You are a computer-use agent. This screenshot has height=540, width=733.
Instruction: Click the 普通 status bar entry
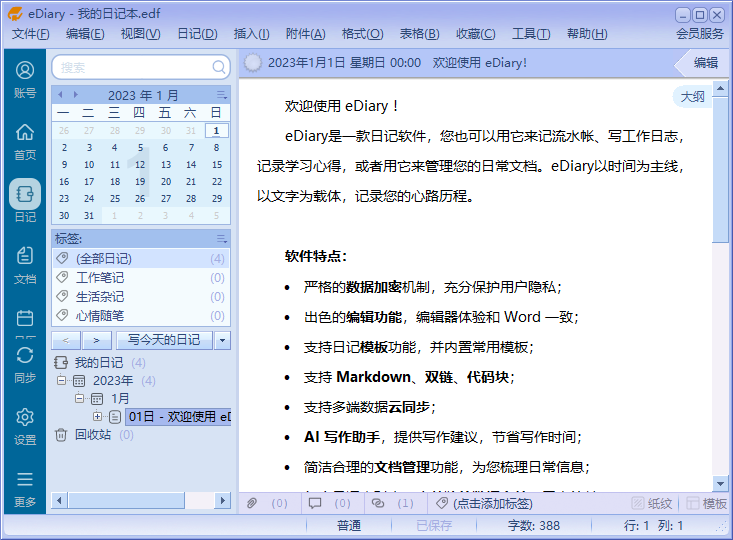tap(349, 526)
